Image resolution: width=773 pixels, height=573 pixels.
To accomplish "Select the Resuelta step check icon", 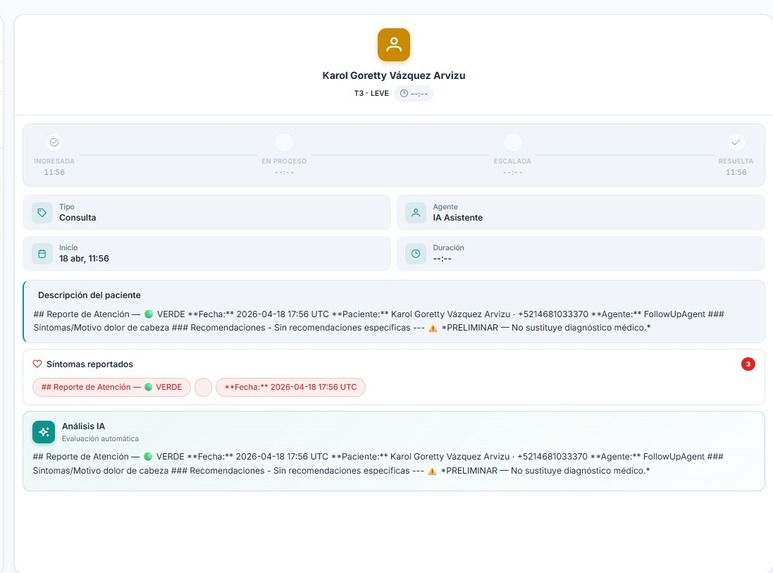I will point(736,142).
